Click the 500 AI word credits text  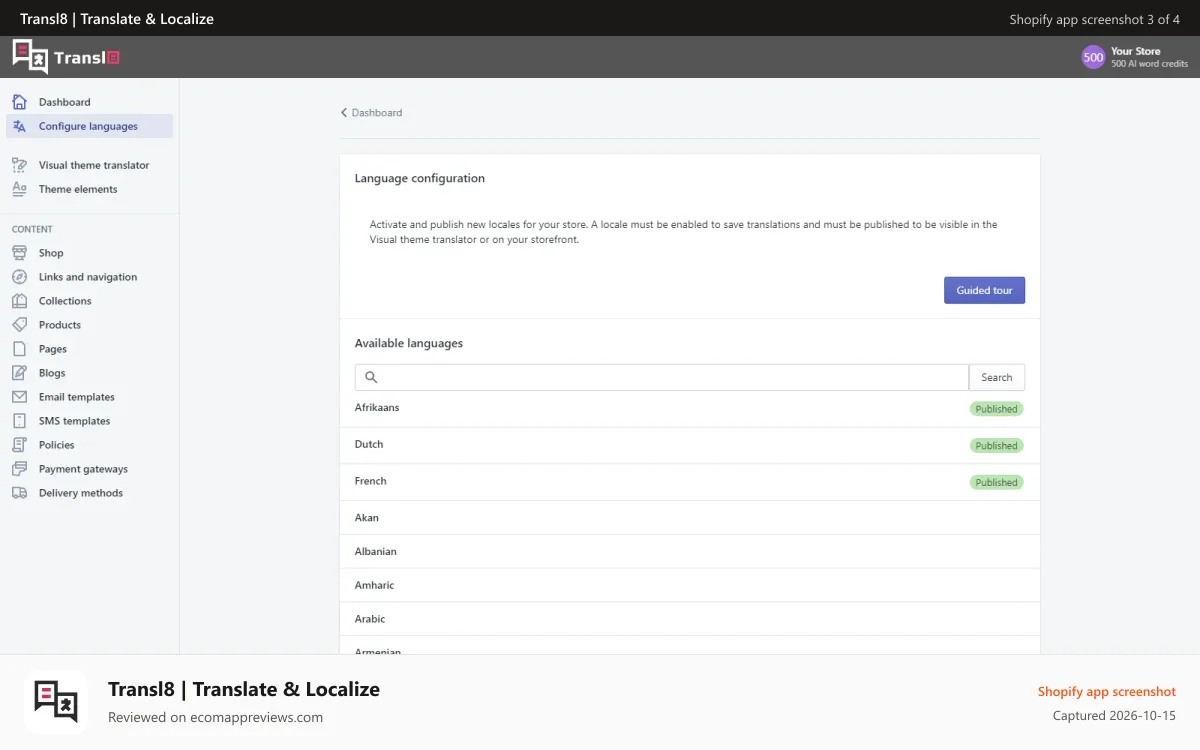coord(1150,64)
